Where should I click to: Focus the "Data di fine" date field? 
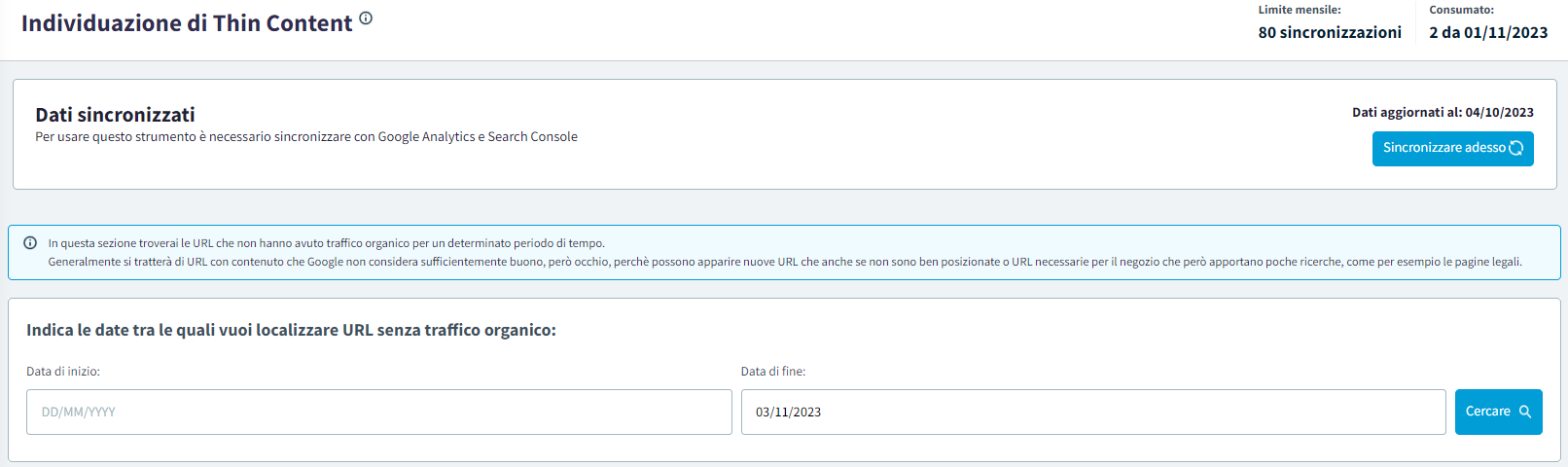pos(1092,413)
